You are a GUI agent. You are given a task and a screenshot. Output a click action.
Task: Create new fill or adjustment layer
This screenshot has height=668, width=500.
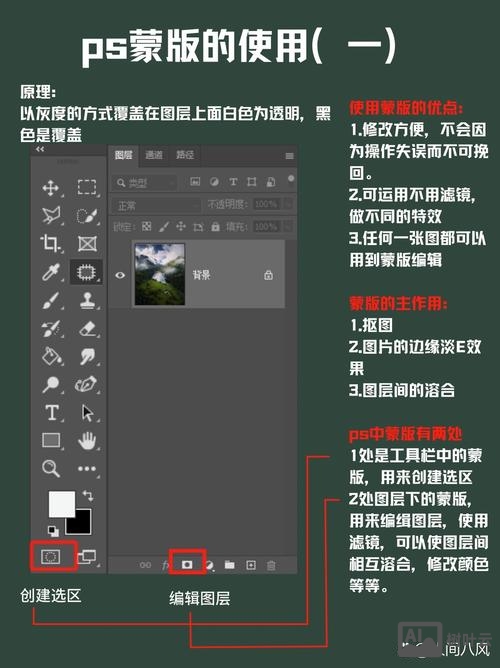tap(210, 565)
